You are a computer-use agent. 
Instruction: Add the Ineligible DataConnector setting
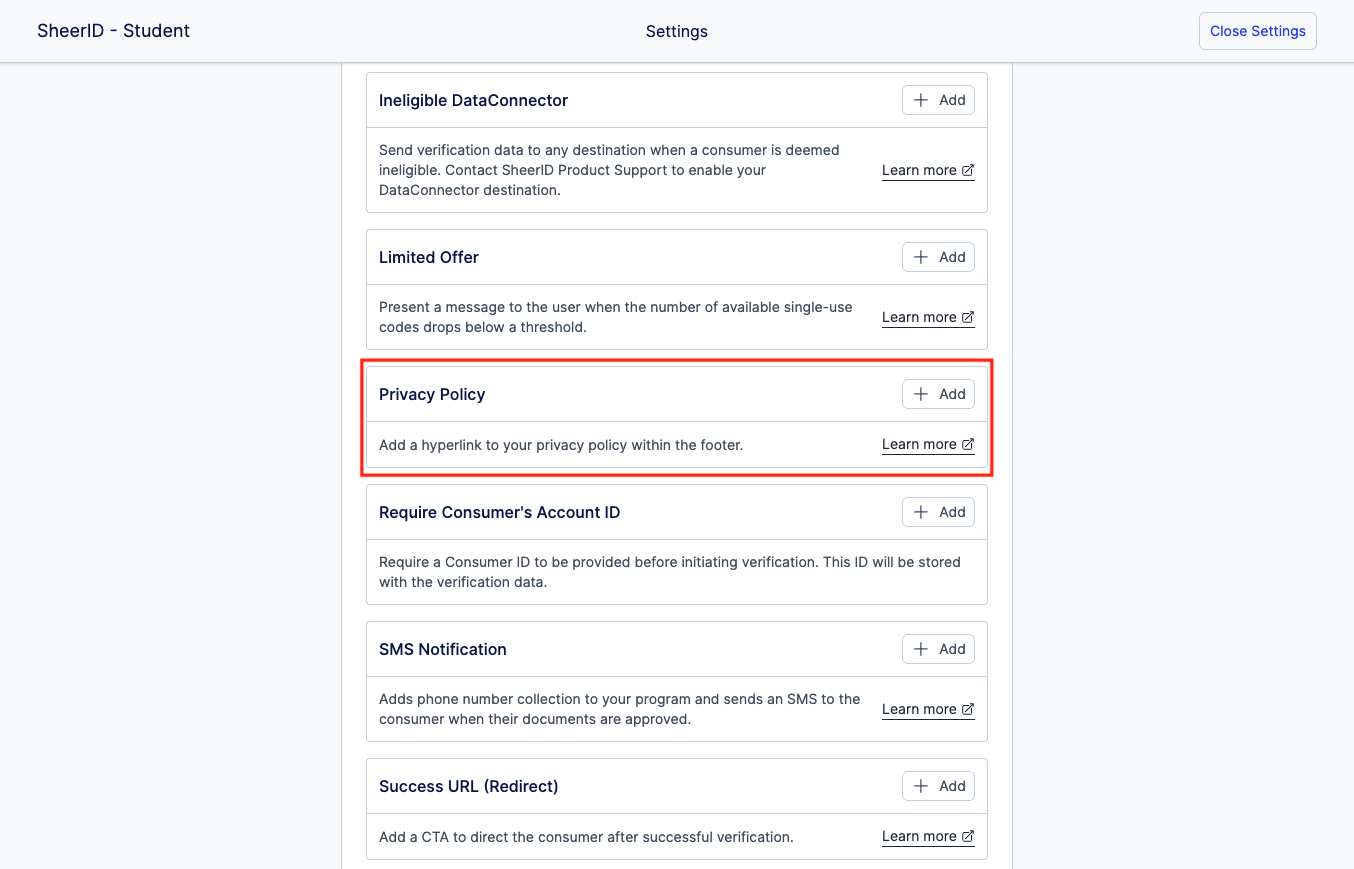pyautogui.click(x=938, y=100)
